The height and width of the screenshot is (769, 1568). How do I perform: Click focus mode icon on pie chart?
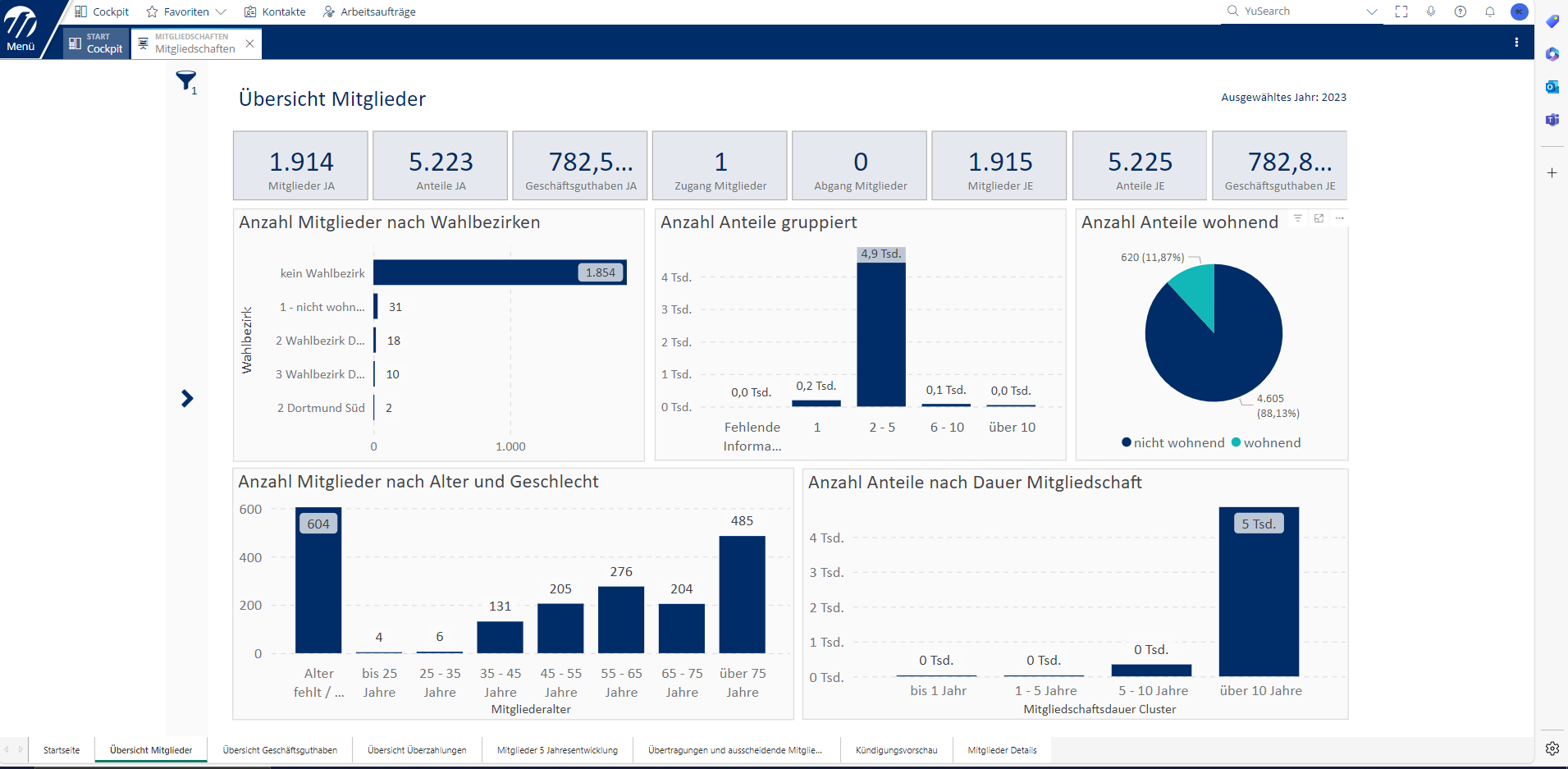point(1319,218)
